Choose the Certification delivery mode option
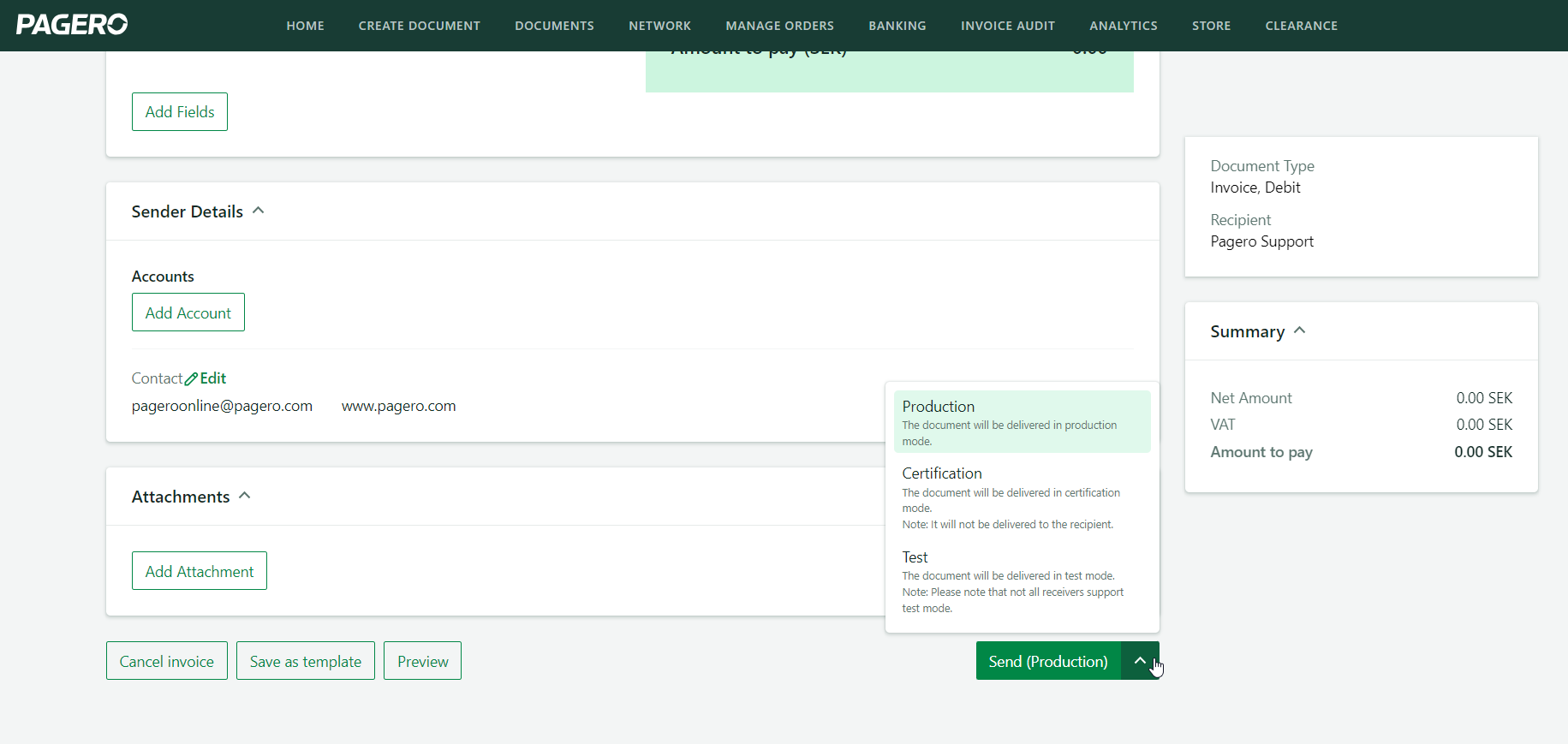This screenshot has height=744, width=1568. (1022, 497)
